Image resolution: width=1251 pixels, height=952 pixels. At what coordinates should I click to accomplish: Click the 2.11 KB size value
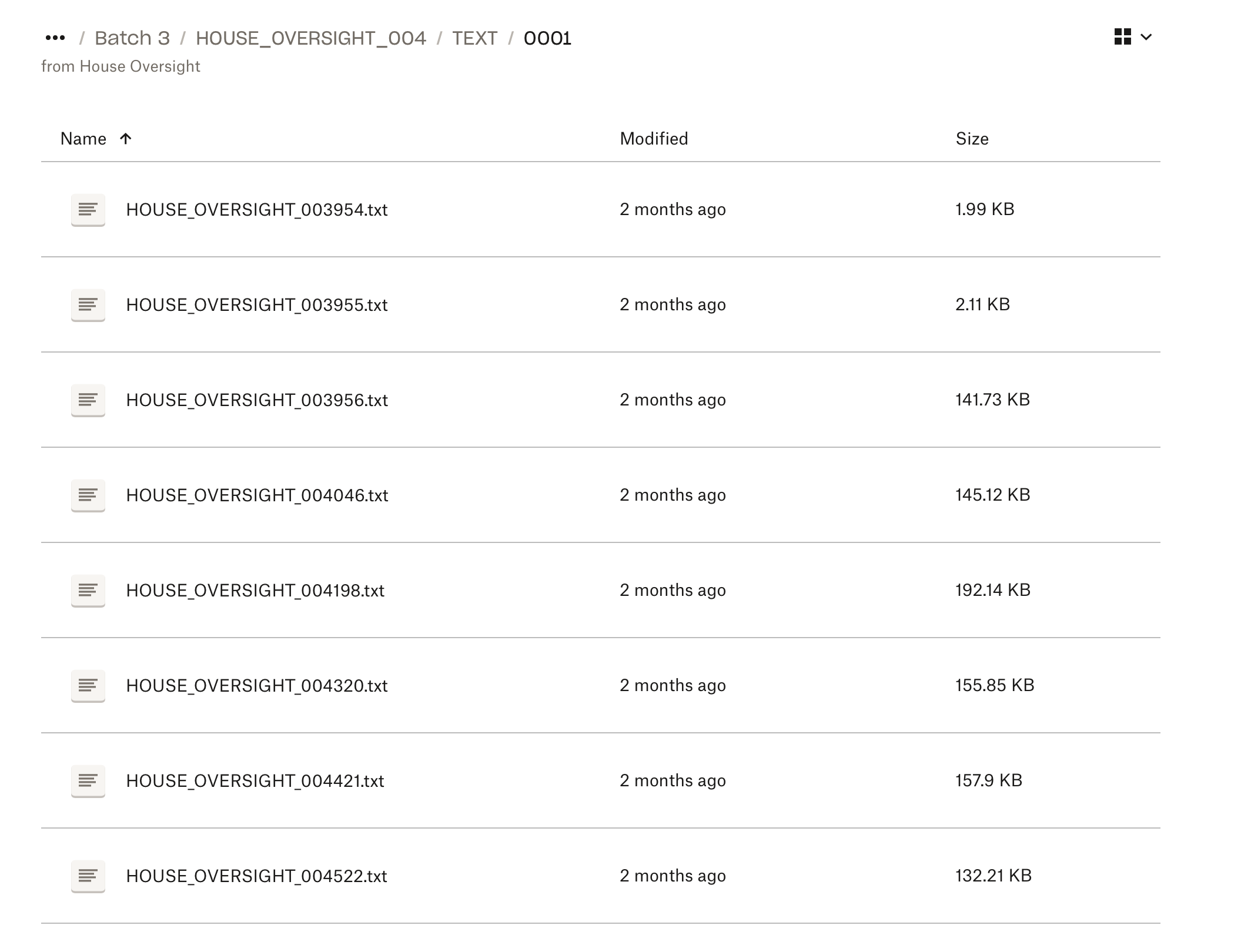982,304
